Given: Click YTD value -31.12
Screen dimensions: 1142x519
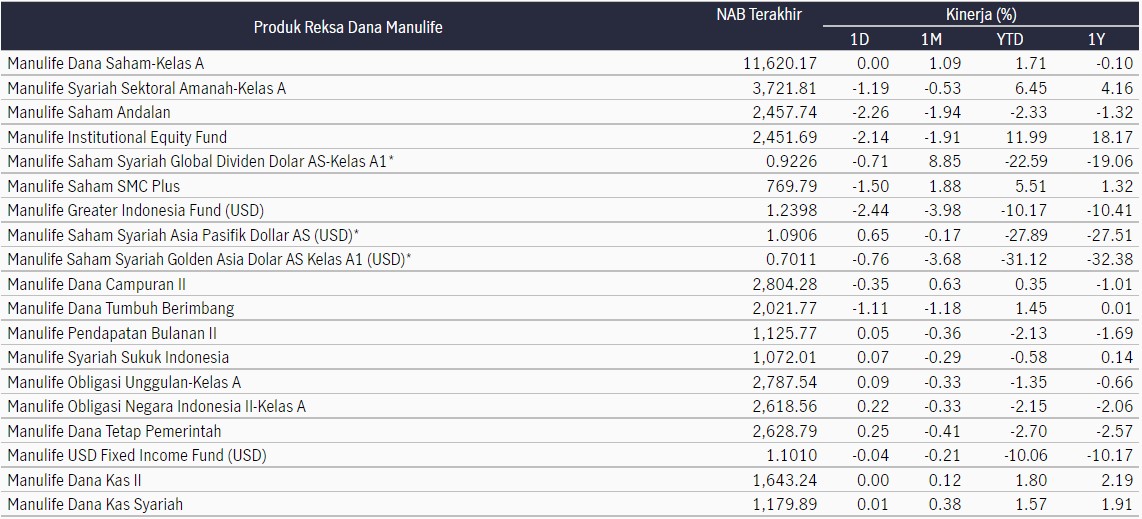Looking at the screenshot, I should 1026,260.
